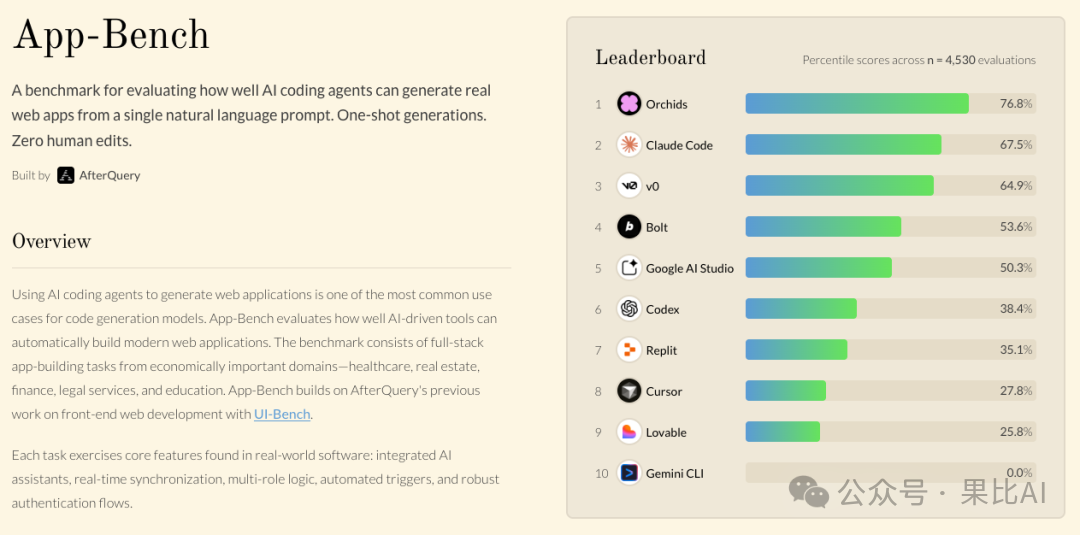Click the Google AI Studio icon
The image size is (1080, 535).
pyautogui.click(x=629, y=268)
